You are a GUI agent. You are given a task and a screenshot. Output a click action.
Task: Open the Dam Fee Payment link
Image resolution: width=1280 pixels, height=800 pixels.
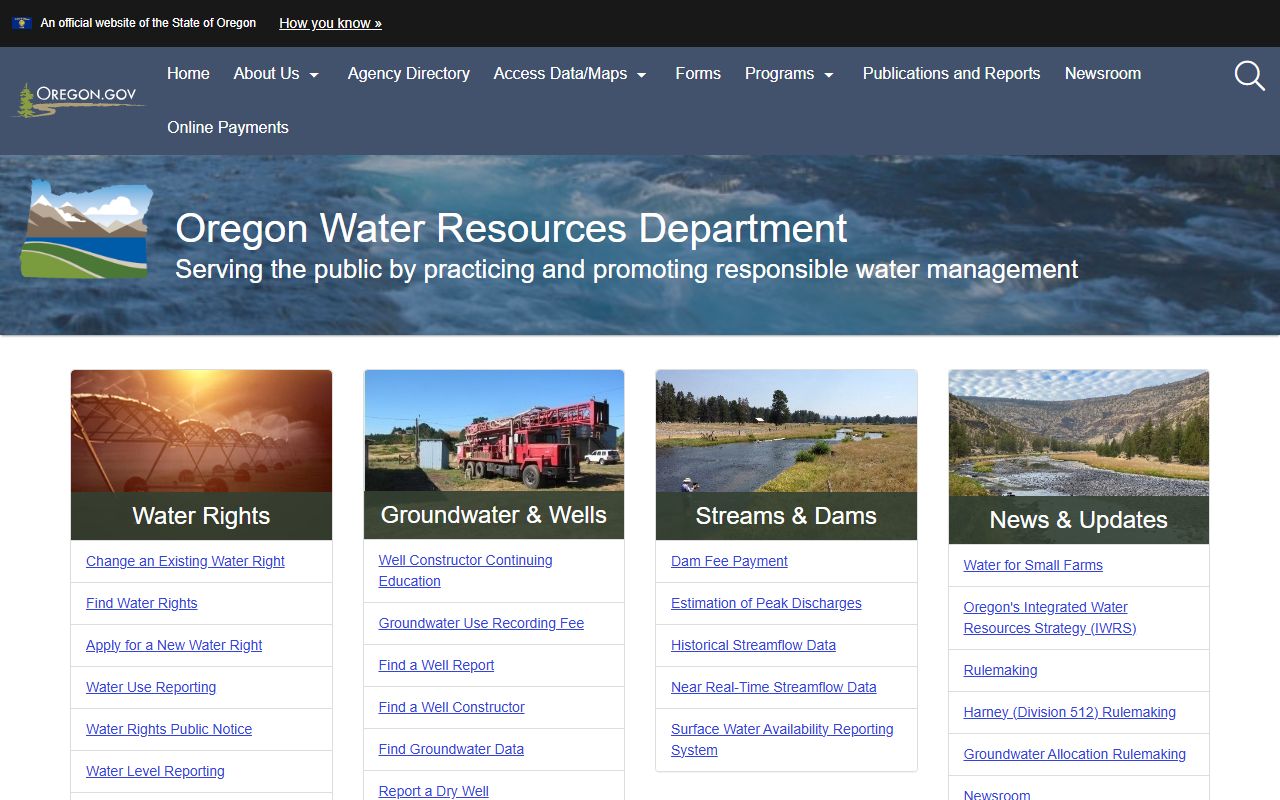729,561
